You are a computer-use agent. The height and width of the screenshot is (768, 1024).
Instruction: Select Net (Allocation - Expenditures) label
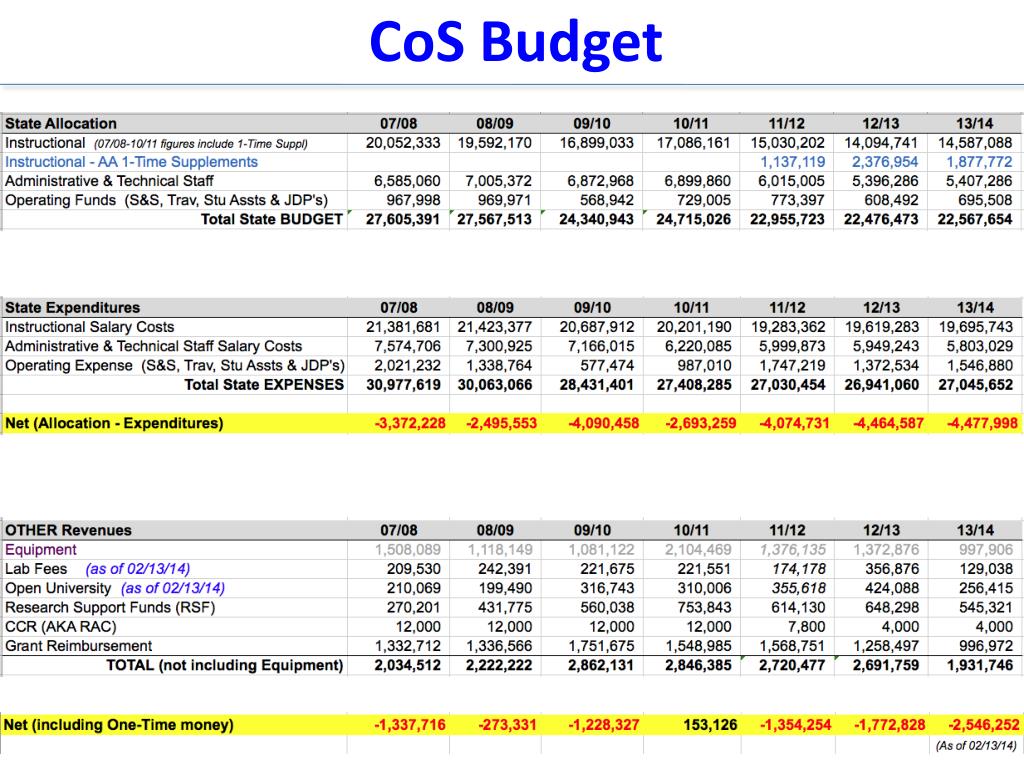point(114,423)
